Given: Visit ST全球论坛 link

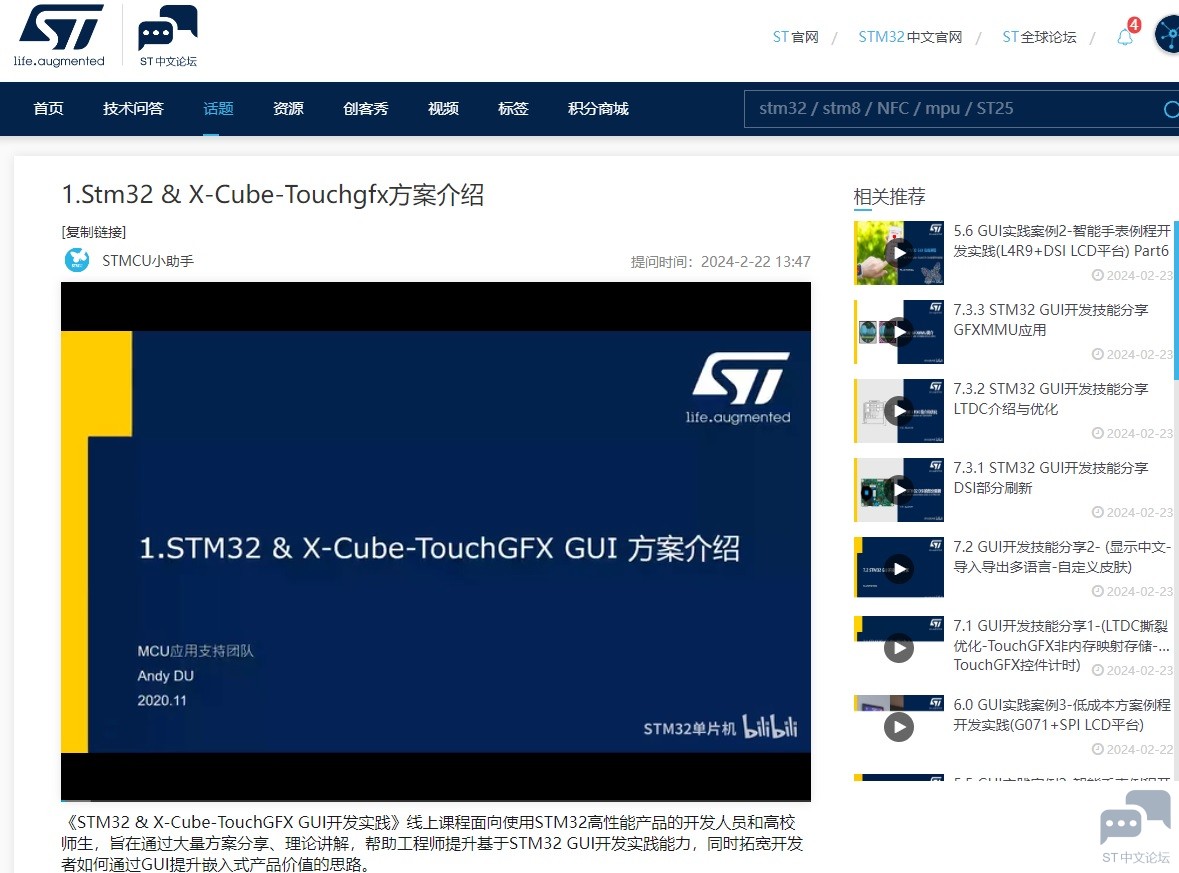Looking at the screenshot, I should [1039, 37].
